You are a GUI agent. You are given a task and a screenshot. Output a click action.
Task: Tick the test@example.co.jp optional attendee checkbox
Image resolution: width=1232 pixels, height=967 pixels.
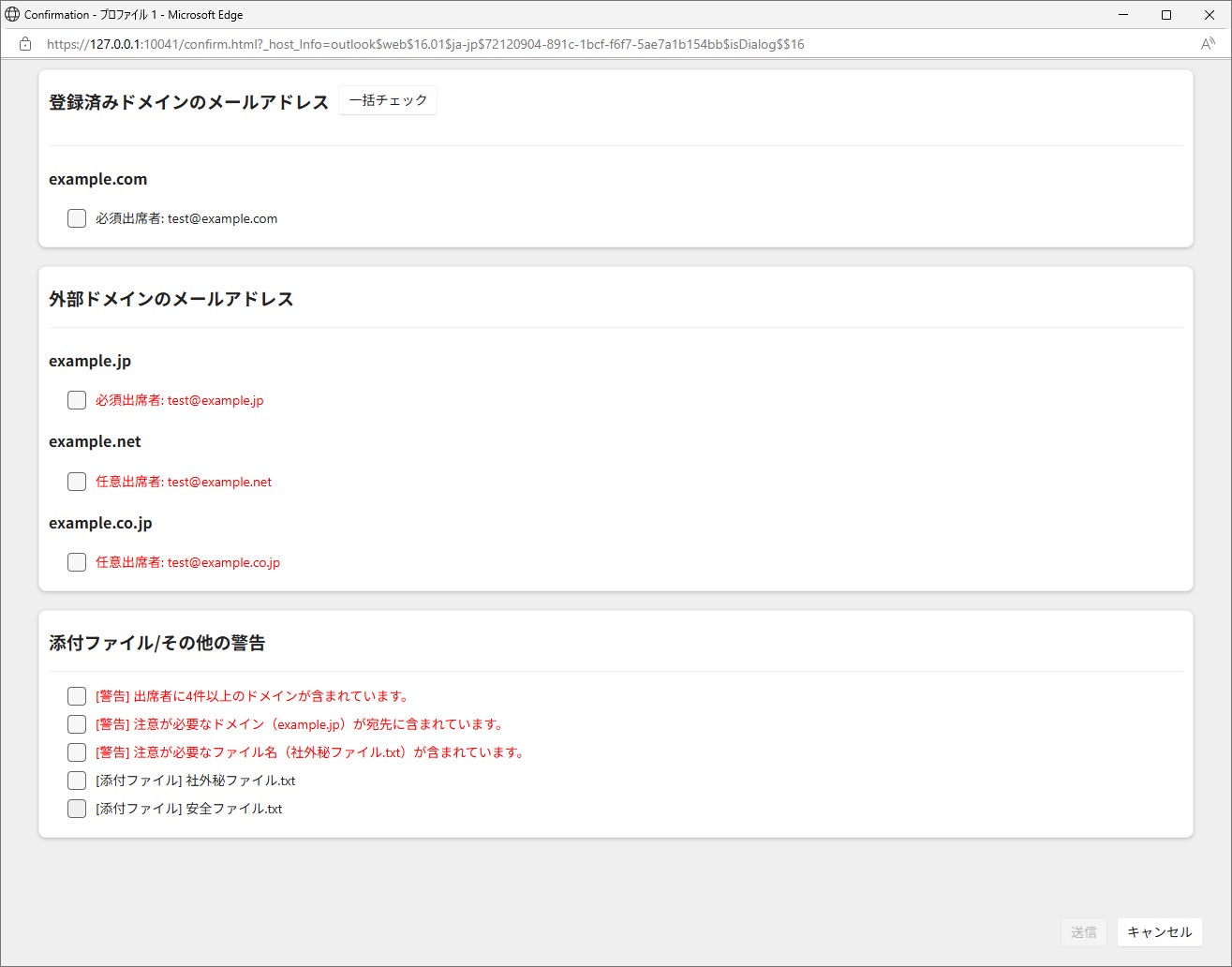[x=77, y=562]
